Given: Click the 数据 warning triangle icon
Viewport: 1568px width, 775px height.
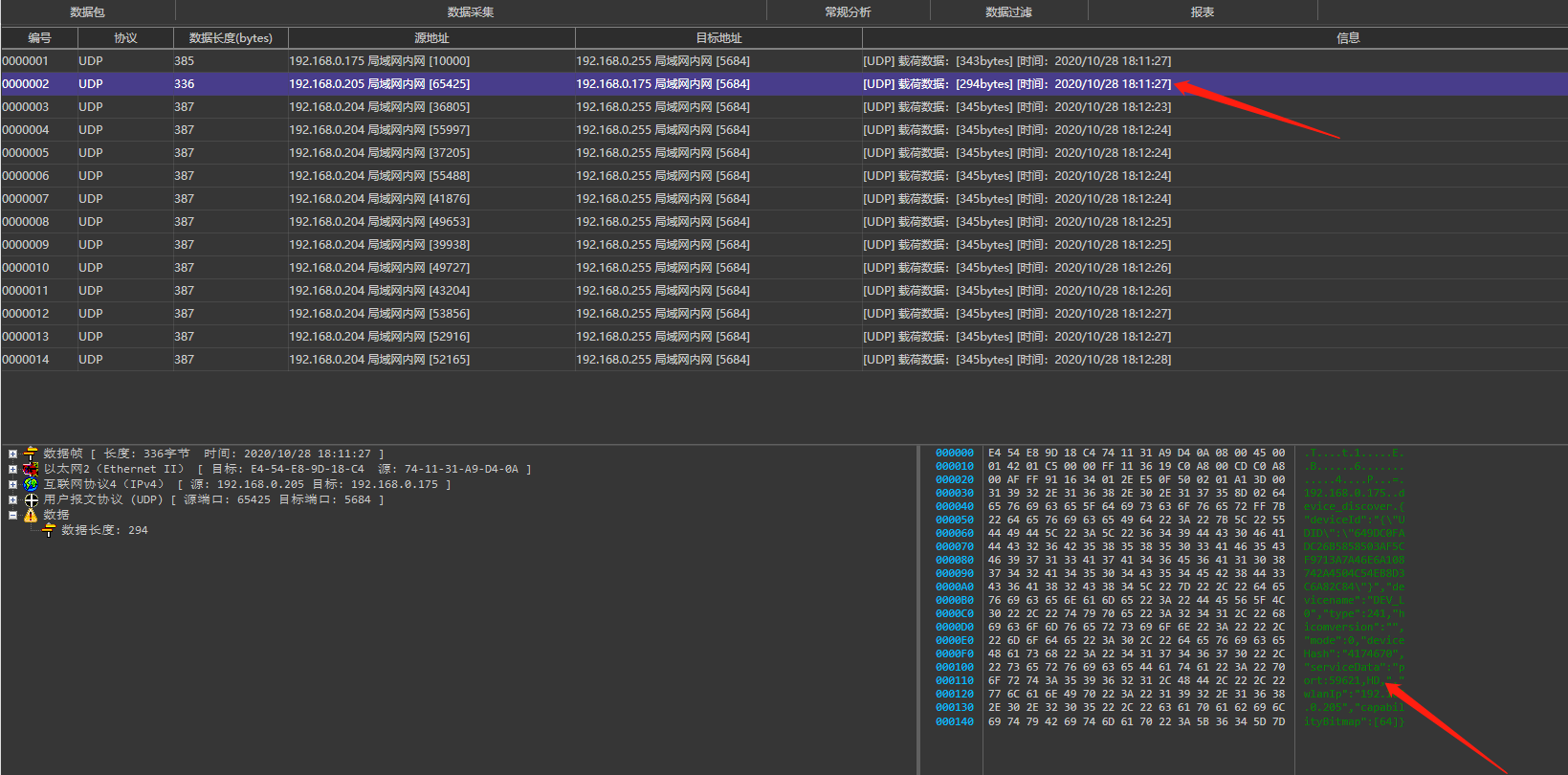Looking at the screenshot, I should [31, 515].
